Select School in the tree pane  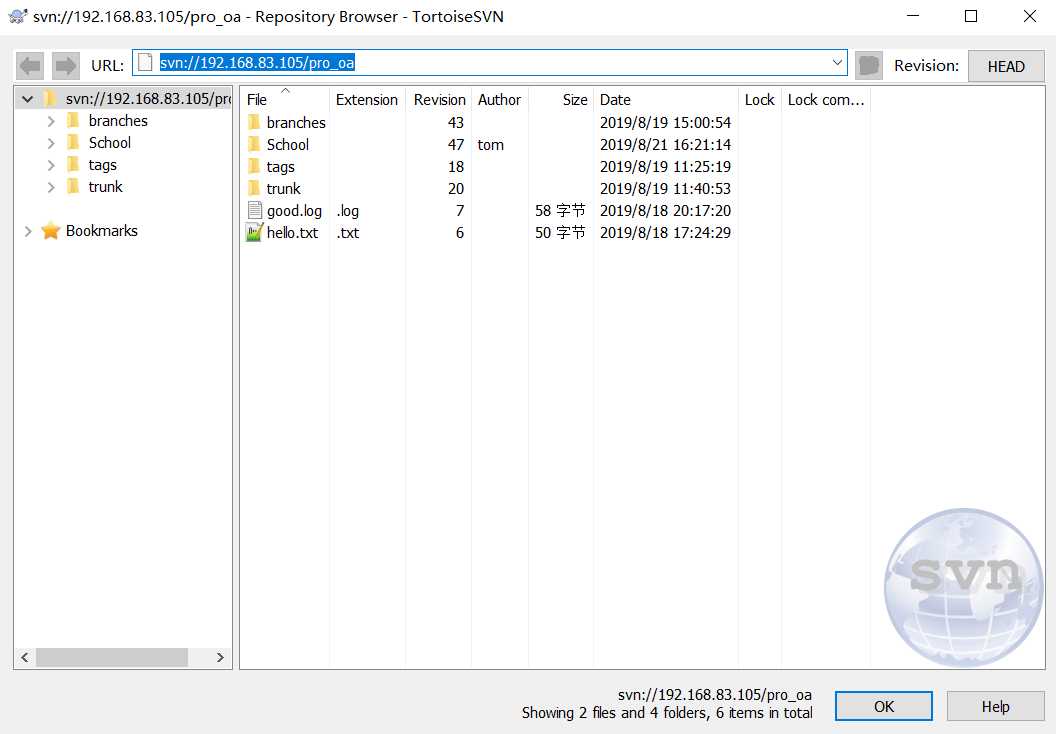click(x=110, y=143)
